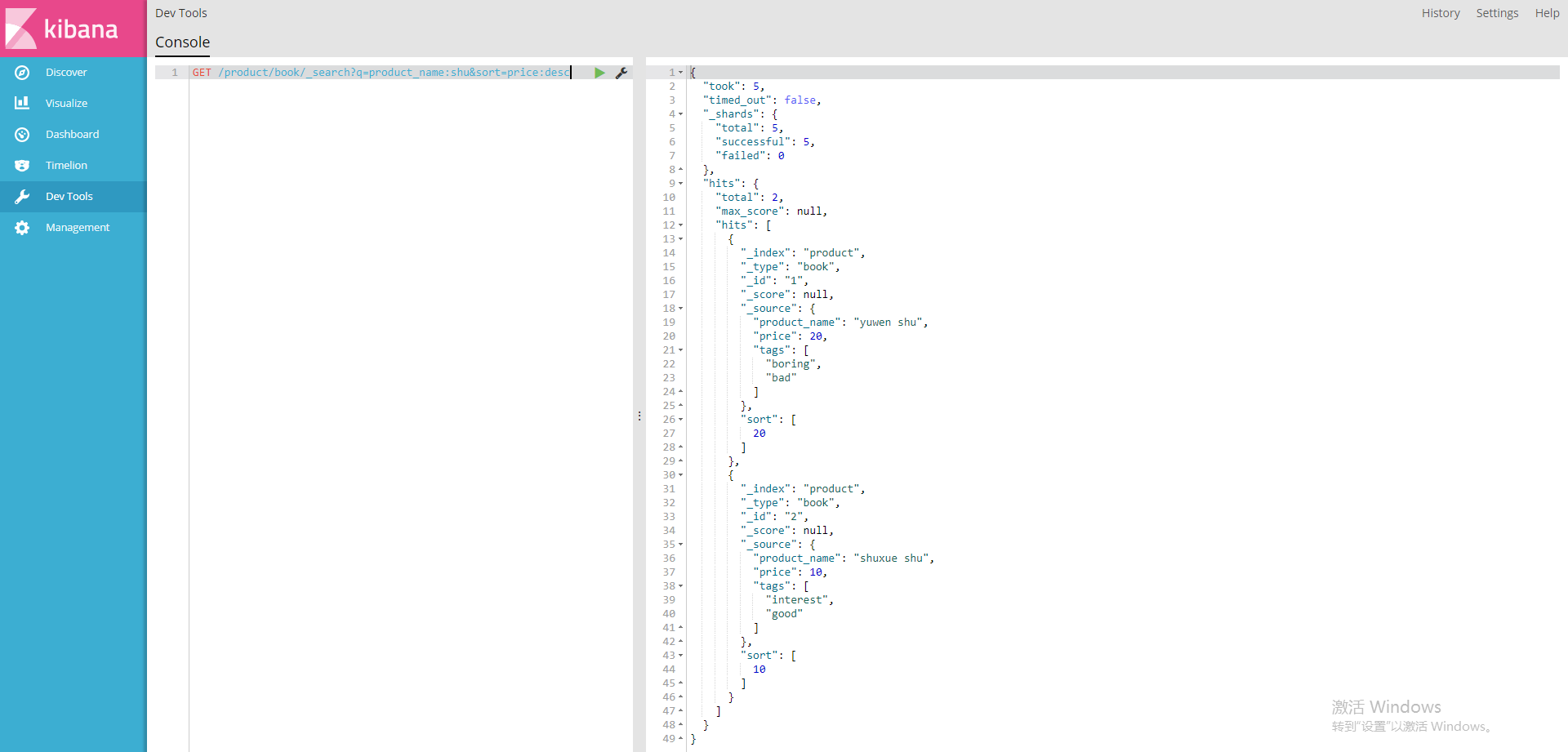Collapse hits array at line 12
Image resolution: width=1568 pixels, height=752 pixels.
pos(681,225)
